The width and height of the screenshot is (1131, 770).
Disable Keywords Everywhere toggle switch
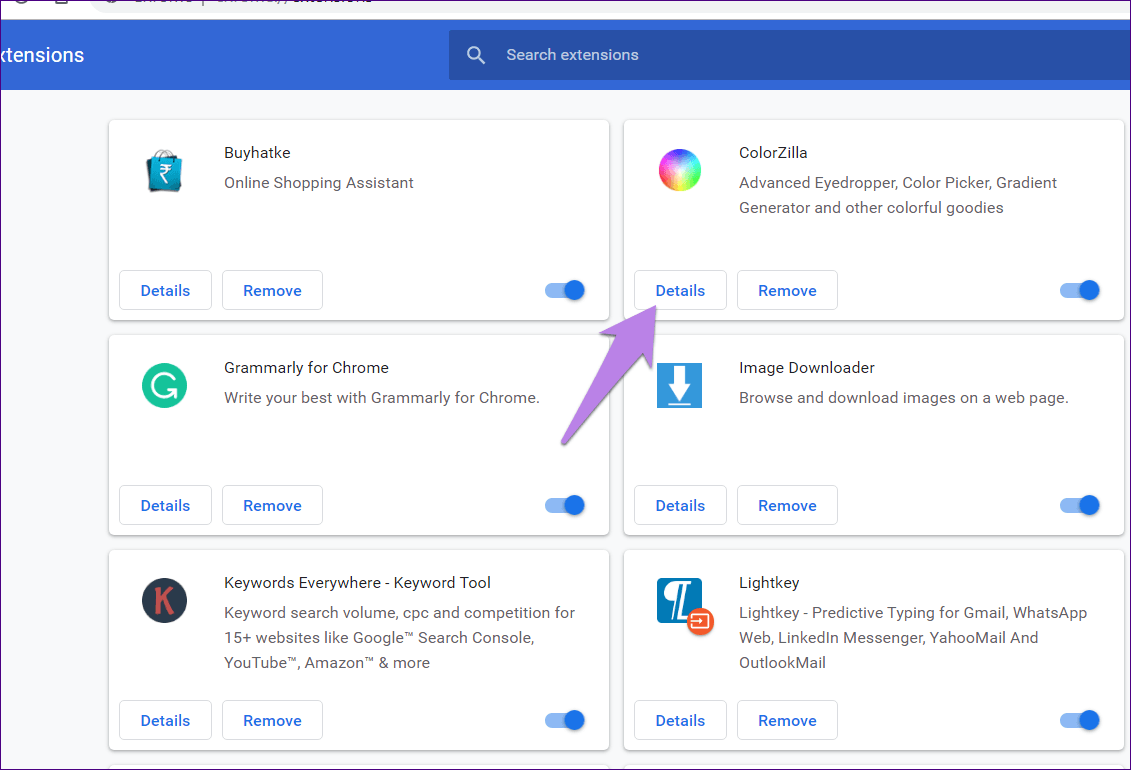click(565, 720)
